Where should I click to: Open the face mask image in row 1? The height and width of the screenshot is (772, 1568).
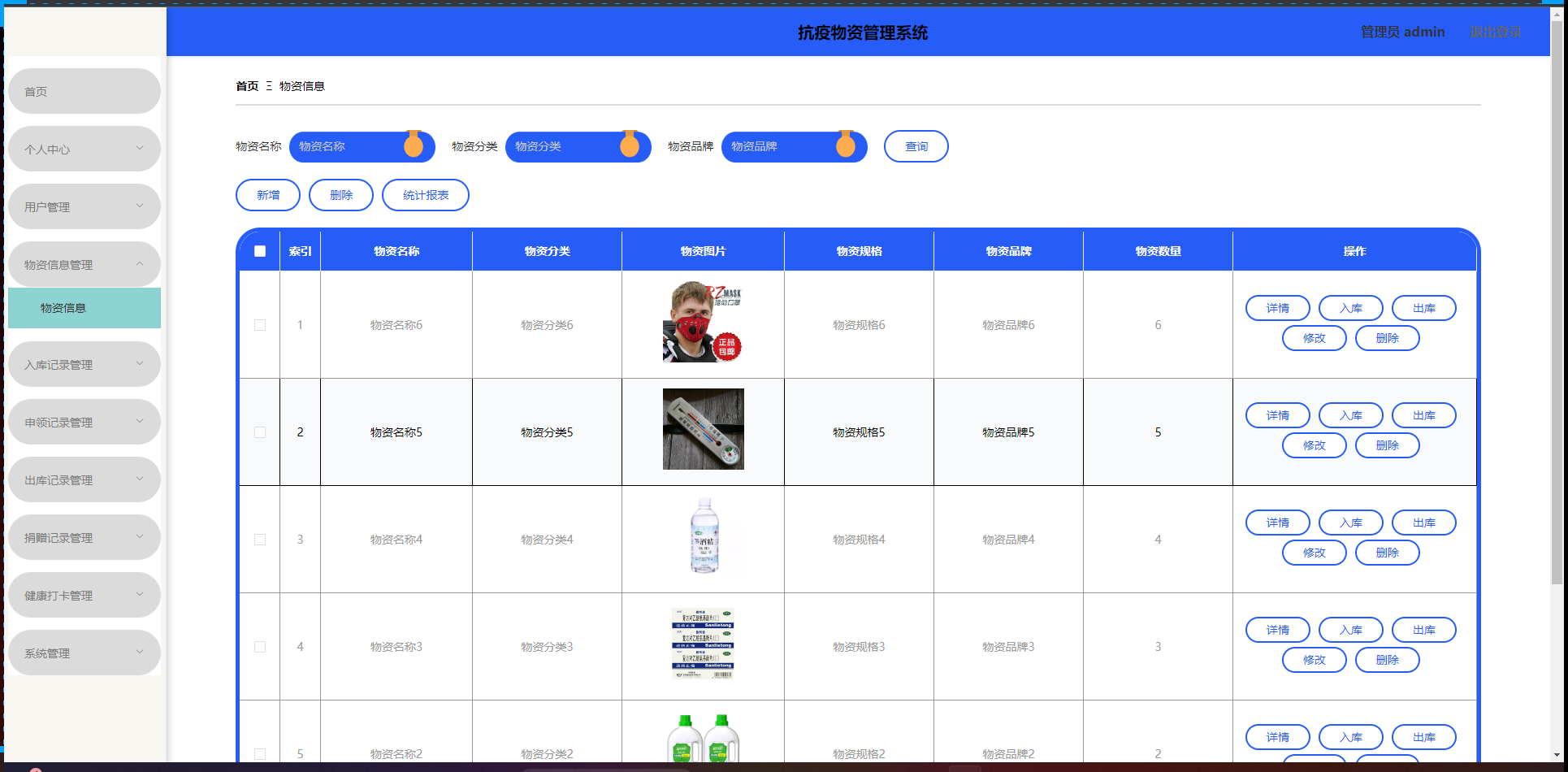703,323
